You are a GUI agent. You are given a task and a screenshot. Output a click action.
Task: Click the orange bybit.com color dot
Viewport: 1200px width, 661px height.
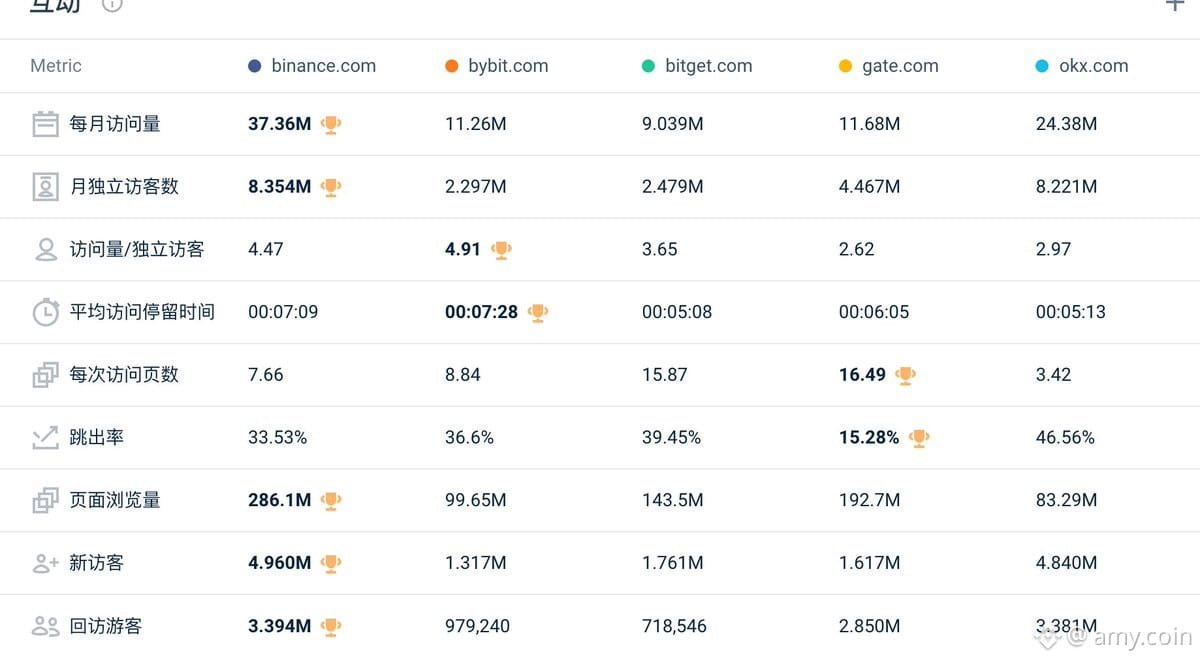(451, 66)
